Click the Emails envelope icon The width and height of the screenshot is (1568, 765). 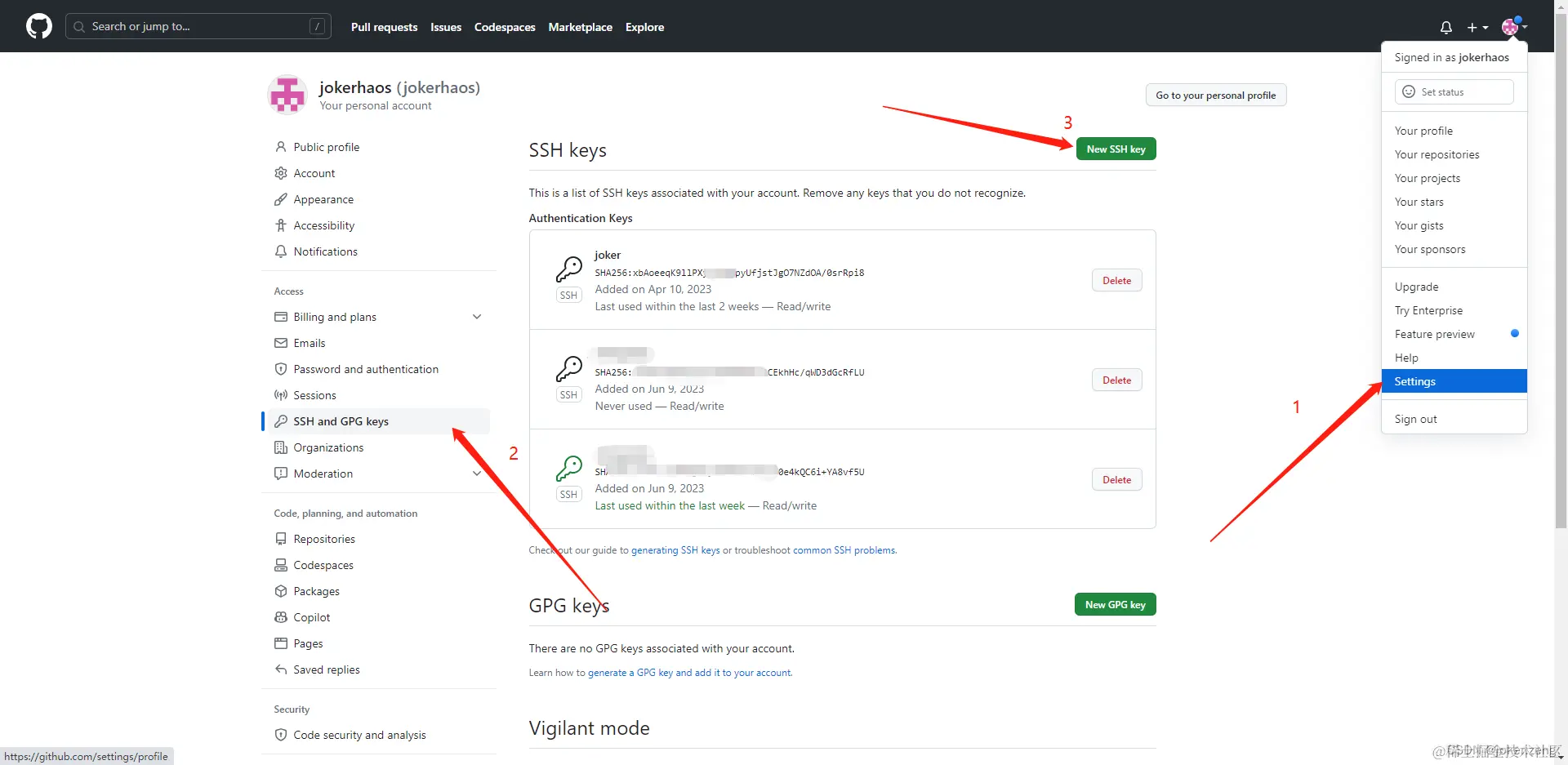point(281,343)
